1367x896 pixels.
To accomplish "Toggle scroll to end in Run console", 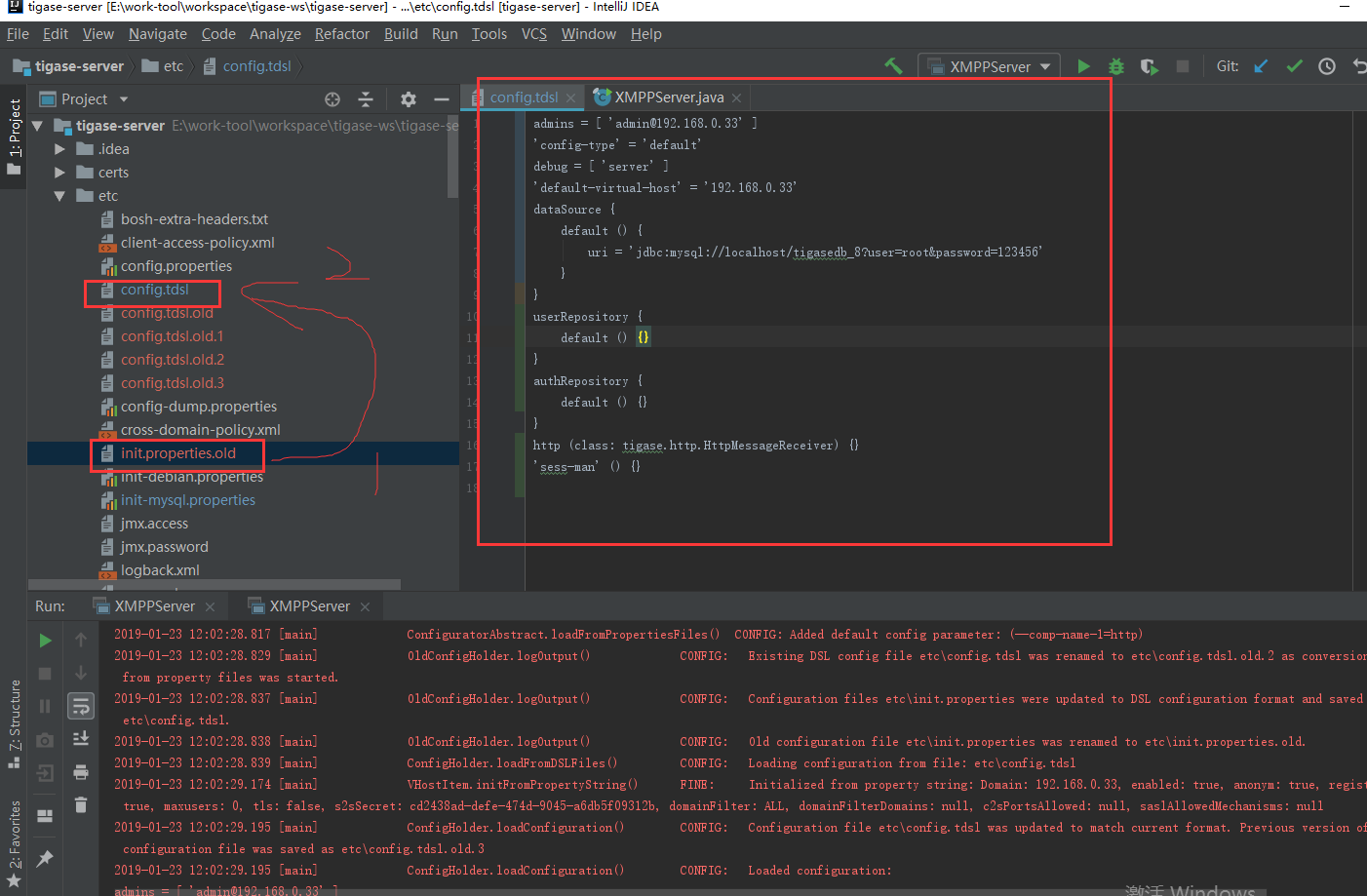I will 81,738.
